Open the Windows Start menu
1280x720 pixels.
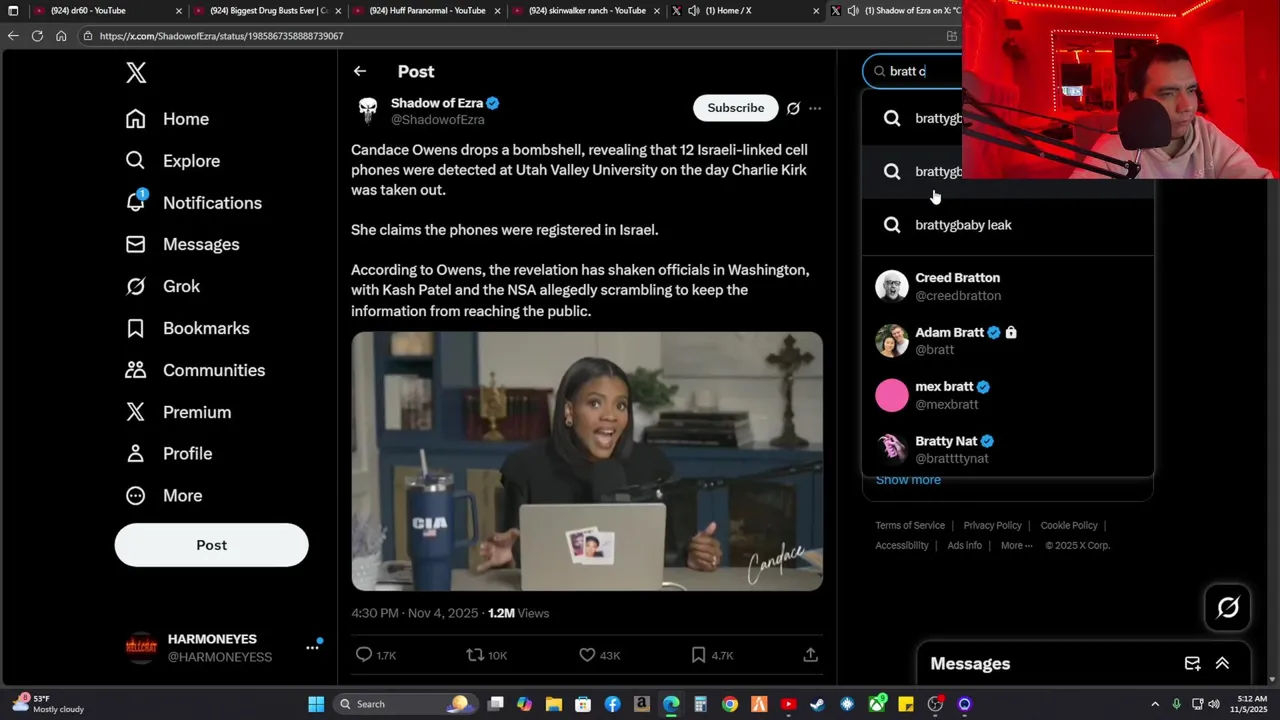pos(316,704)
